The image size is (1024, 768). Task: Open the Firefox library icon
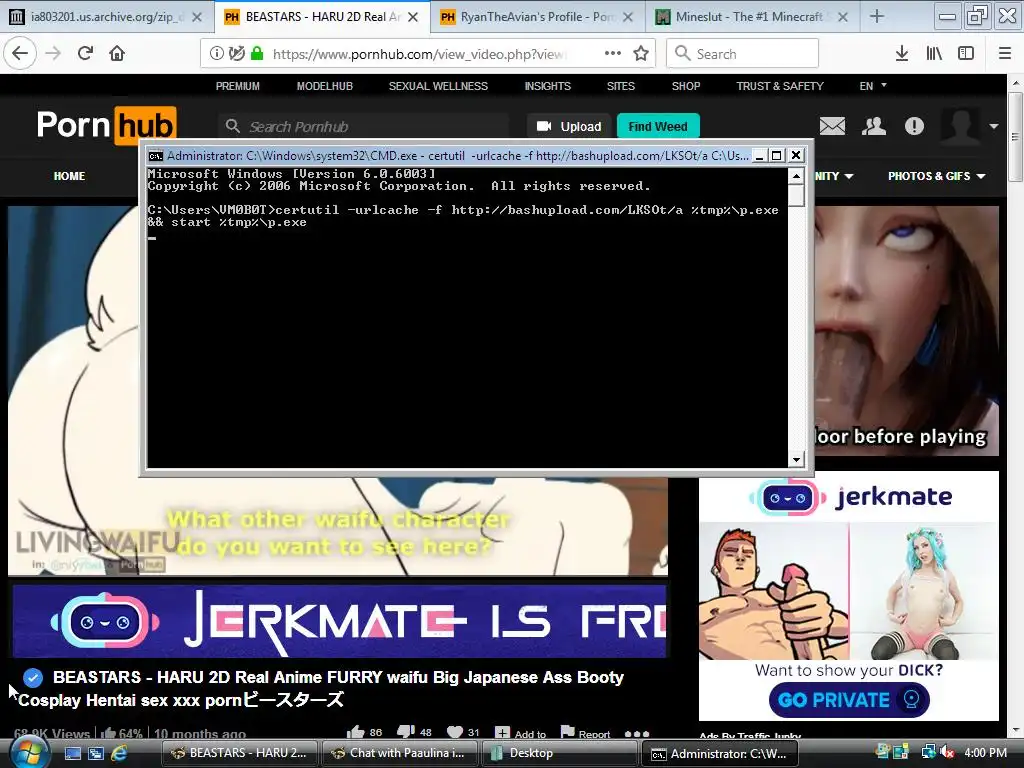click(935, 54)
